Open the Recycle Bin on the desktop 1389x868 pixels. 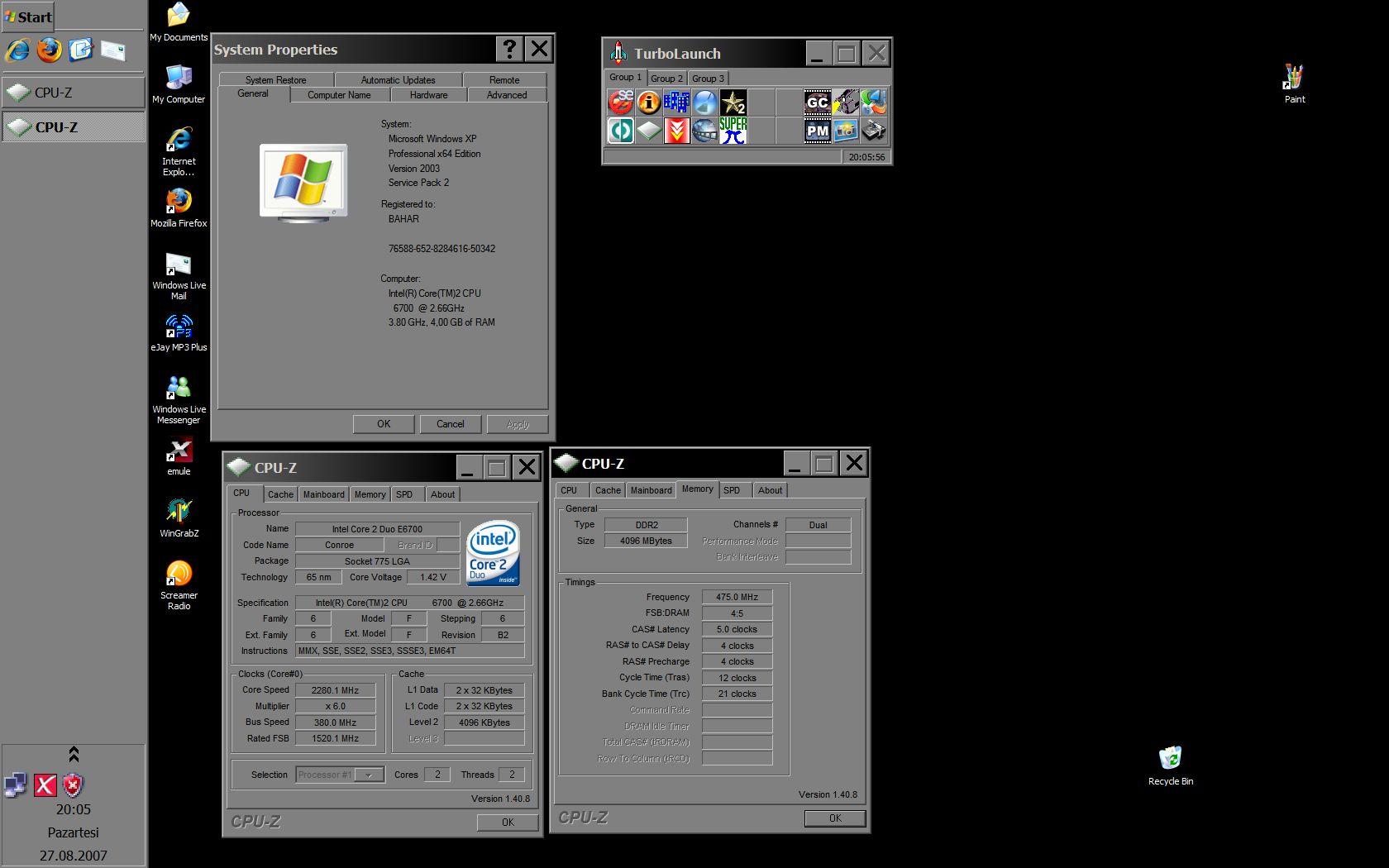coord(1171,765)
